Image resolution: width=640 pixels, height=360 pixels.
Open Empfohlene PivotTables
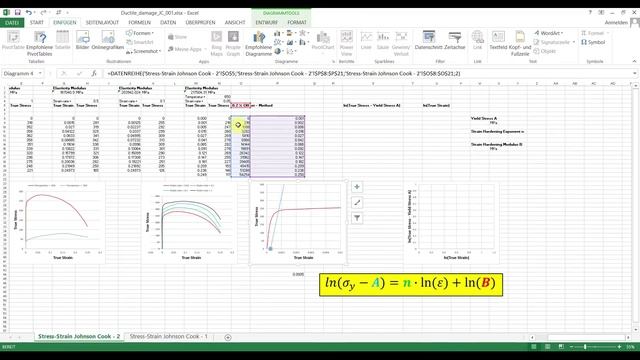click(40, 43)
